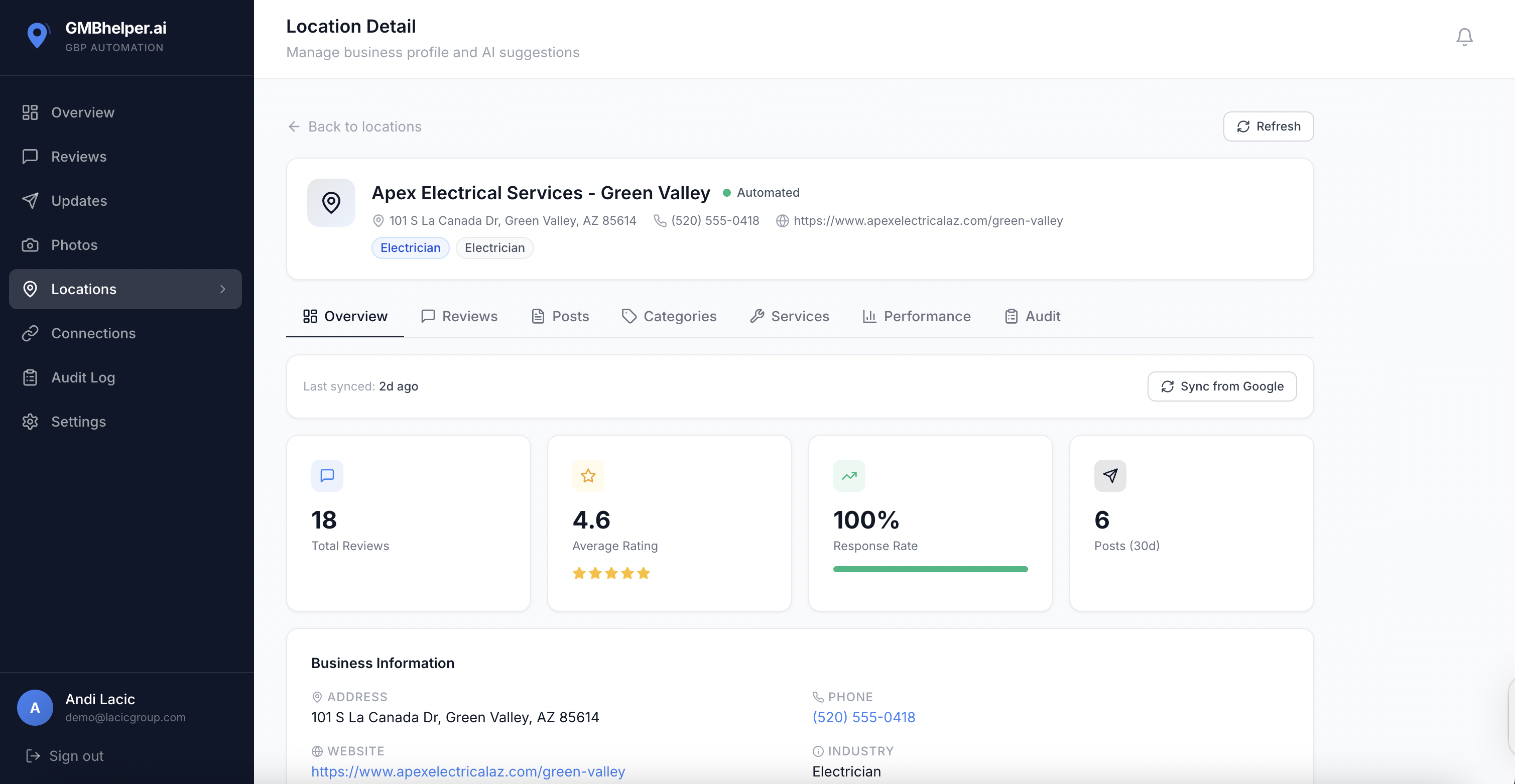Open the Photos camera icon

(x=31, y=244)
